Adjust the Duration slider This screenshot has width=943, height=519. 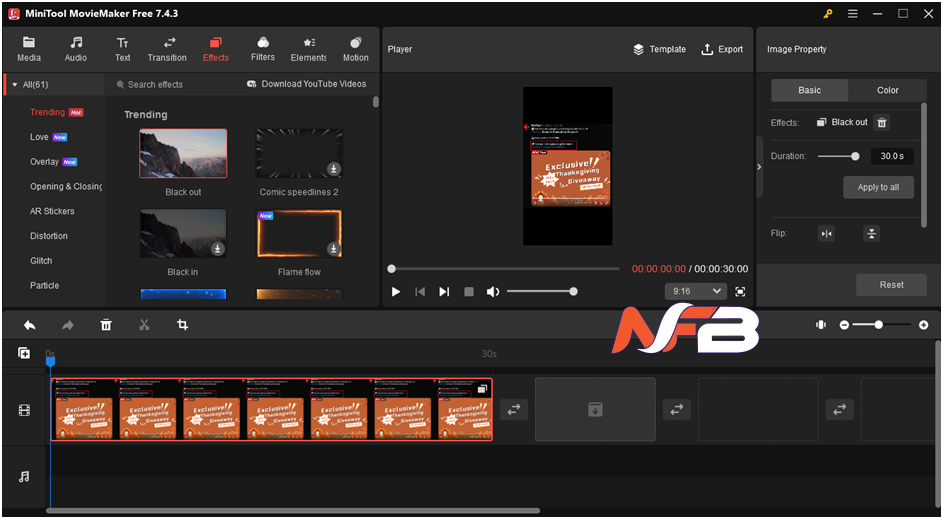(x=838, y=156)
